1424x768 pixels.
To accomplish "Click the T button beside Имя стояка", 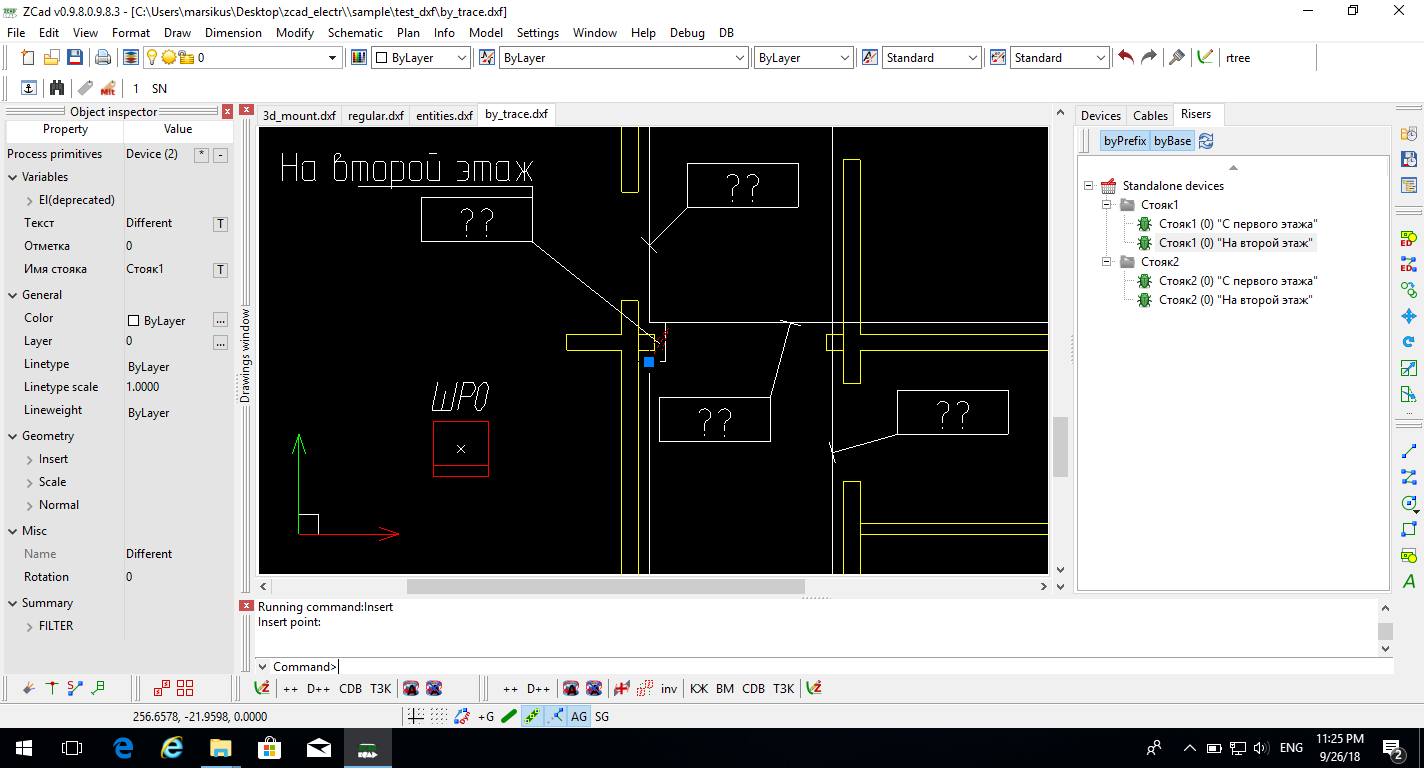I will [x=221, y=270].
